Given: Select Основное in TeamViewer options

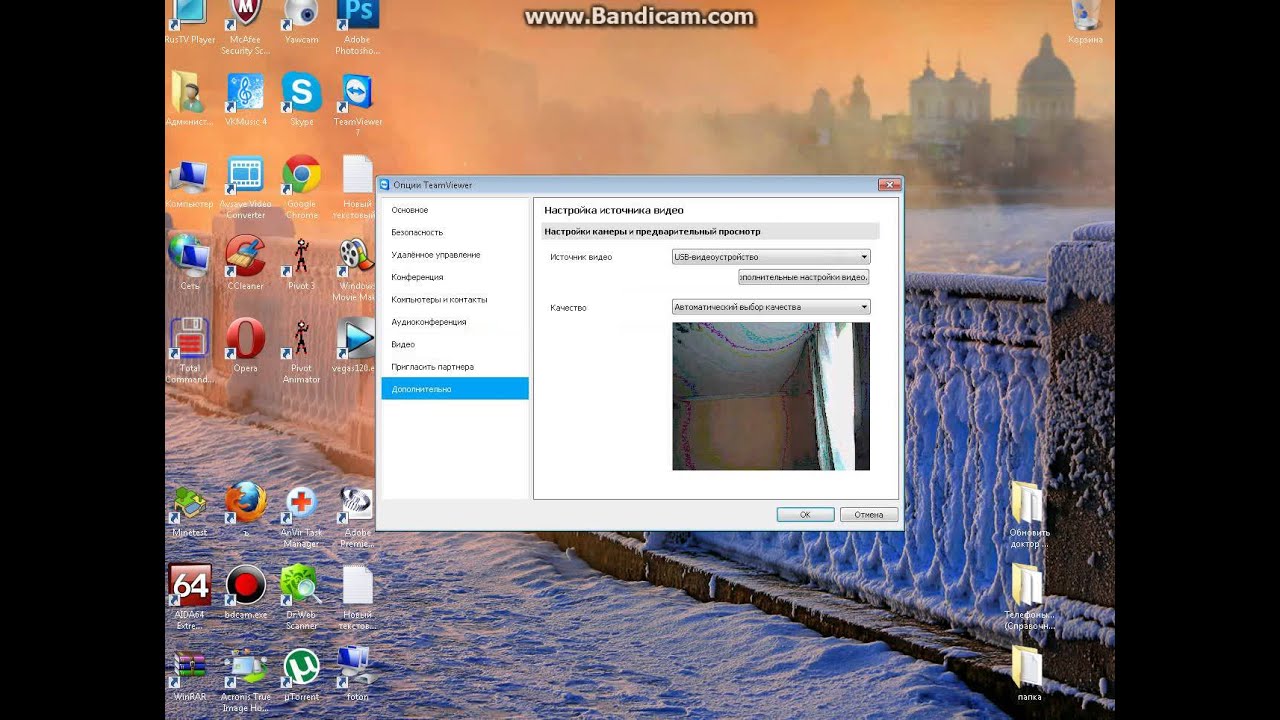Looking at the screenshot, I should [455, 210].
